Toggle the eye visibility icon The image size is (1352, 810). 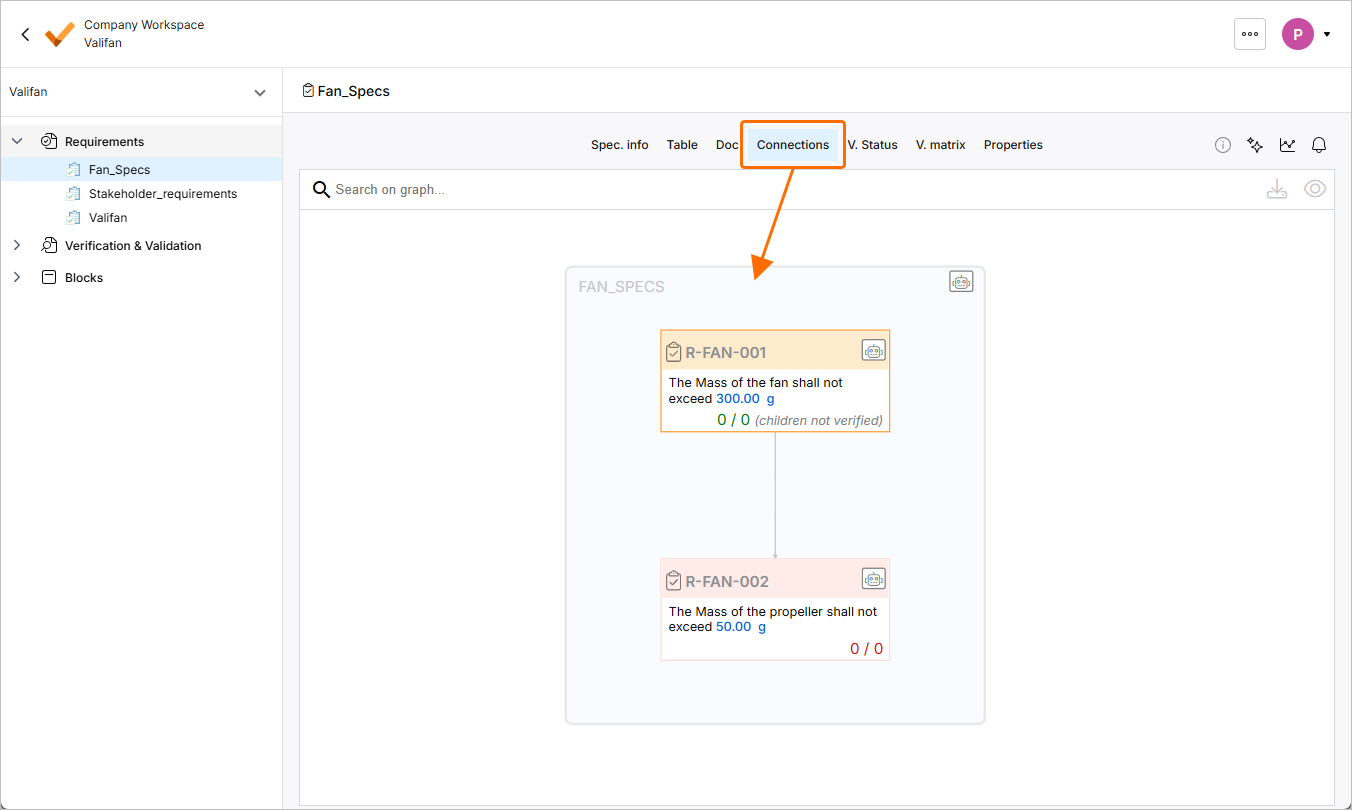point(1314,189)
